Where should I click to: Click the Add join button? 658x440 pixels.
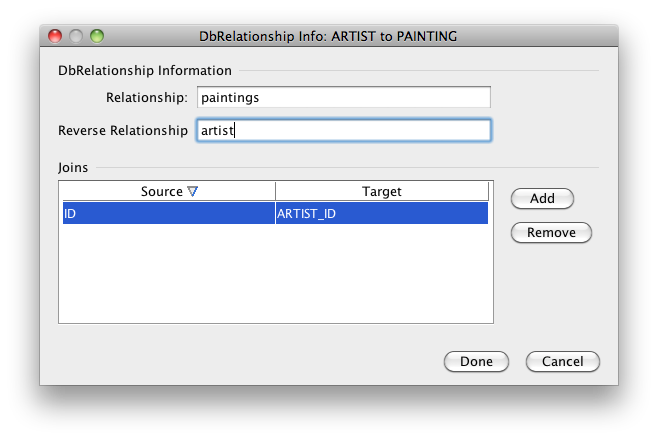[542, 199]
